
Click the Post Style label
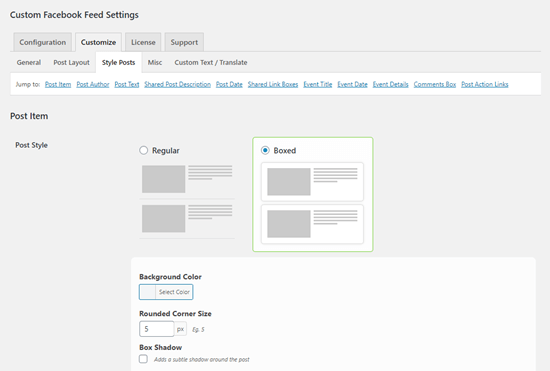click(x=31, y=145)
